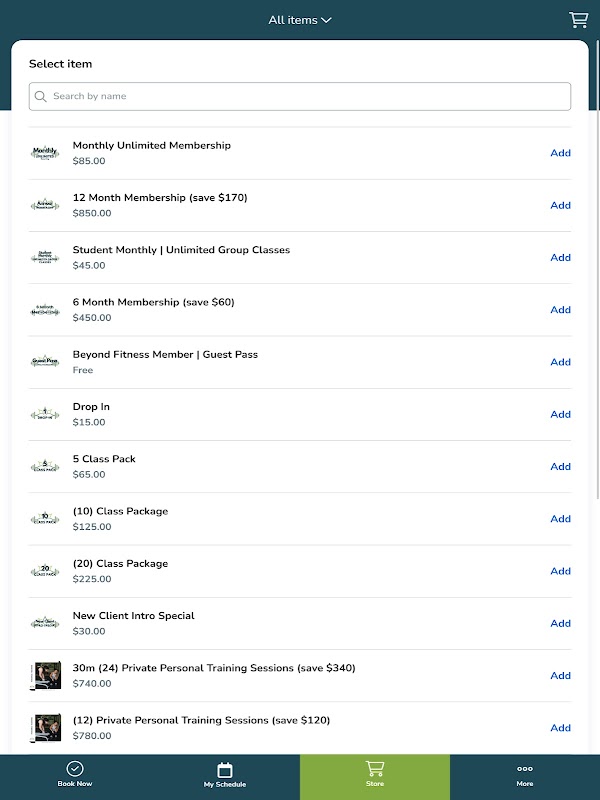600x800 pixels.
Task: Open the shopping cart icon
Action: pyautogui.click(x=578, y=20)
